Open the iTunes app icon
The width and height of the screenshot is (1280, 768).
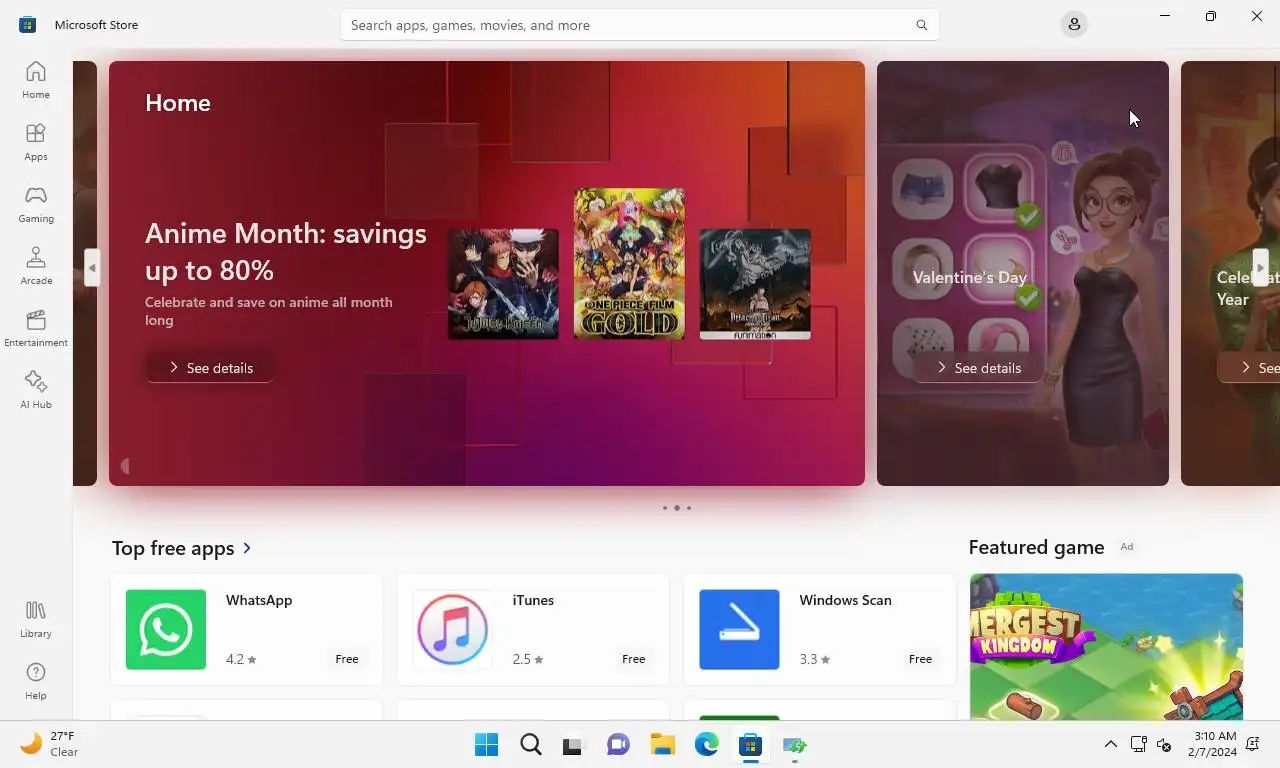click(452, 629)
